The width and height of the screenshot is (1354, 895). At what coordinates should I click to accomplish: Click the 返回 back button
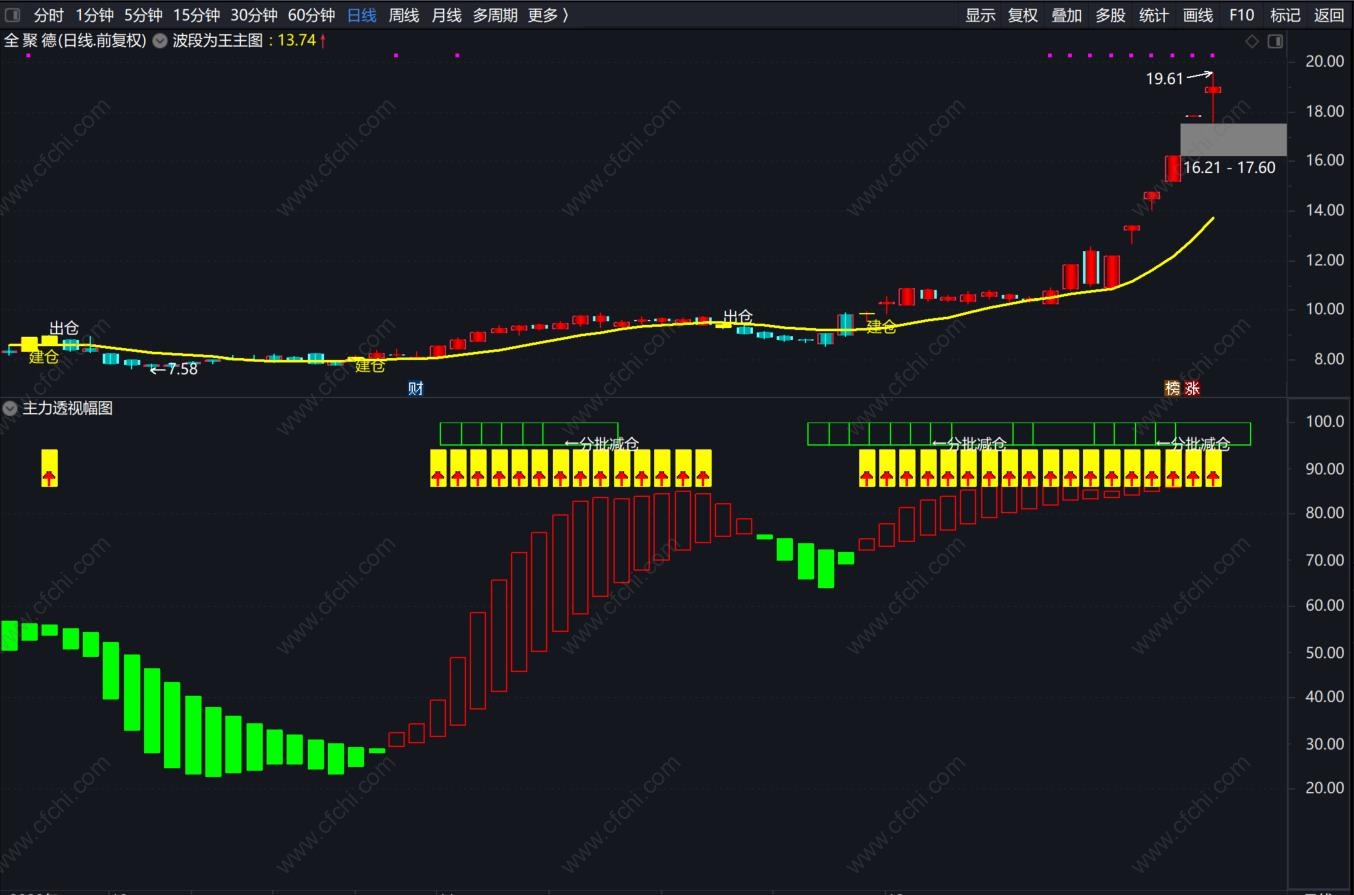[1329, 15]
